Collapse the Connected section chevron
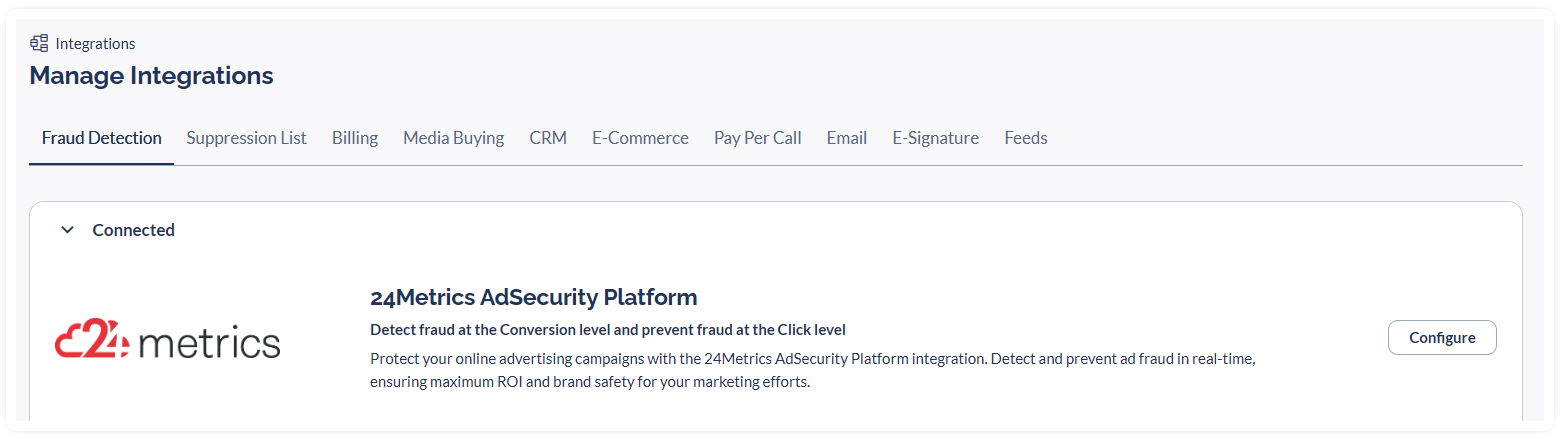 click(68, 230)
